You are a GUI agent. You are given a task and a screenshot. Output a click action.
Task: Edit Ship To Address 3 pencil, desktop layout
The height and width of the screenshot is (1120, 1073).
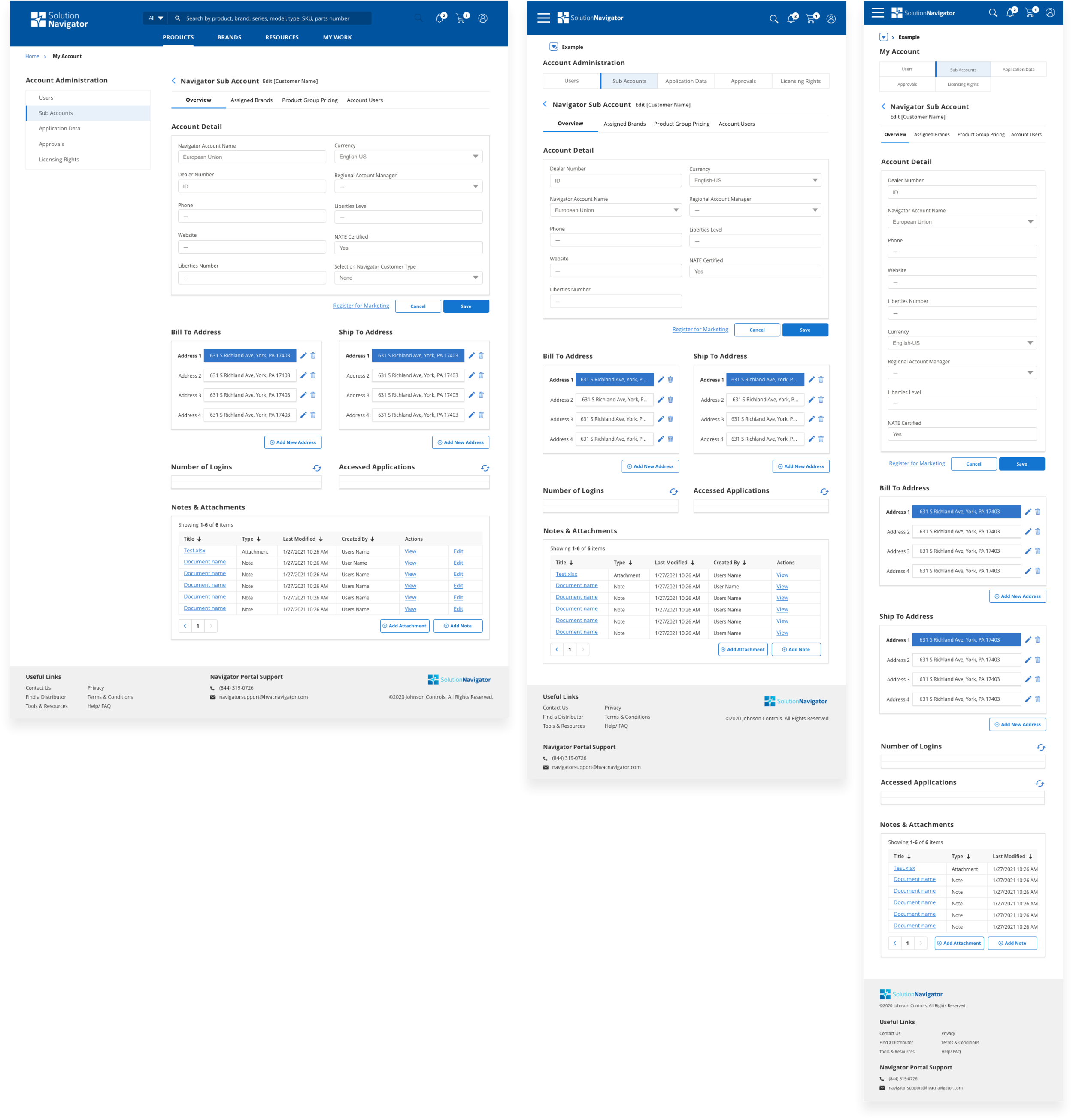click(471, 395)
